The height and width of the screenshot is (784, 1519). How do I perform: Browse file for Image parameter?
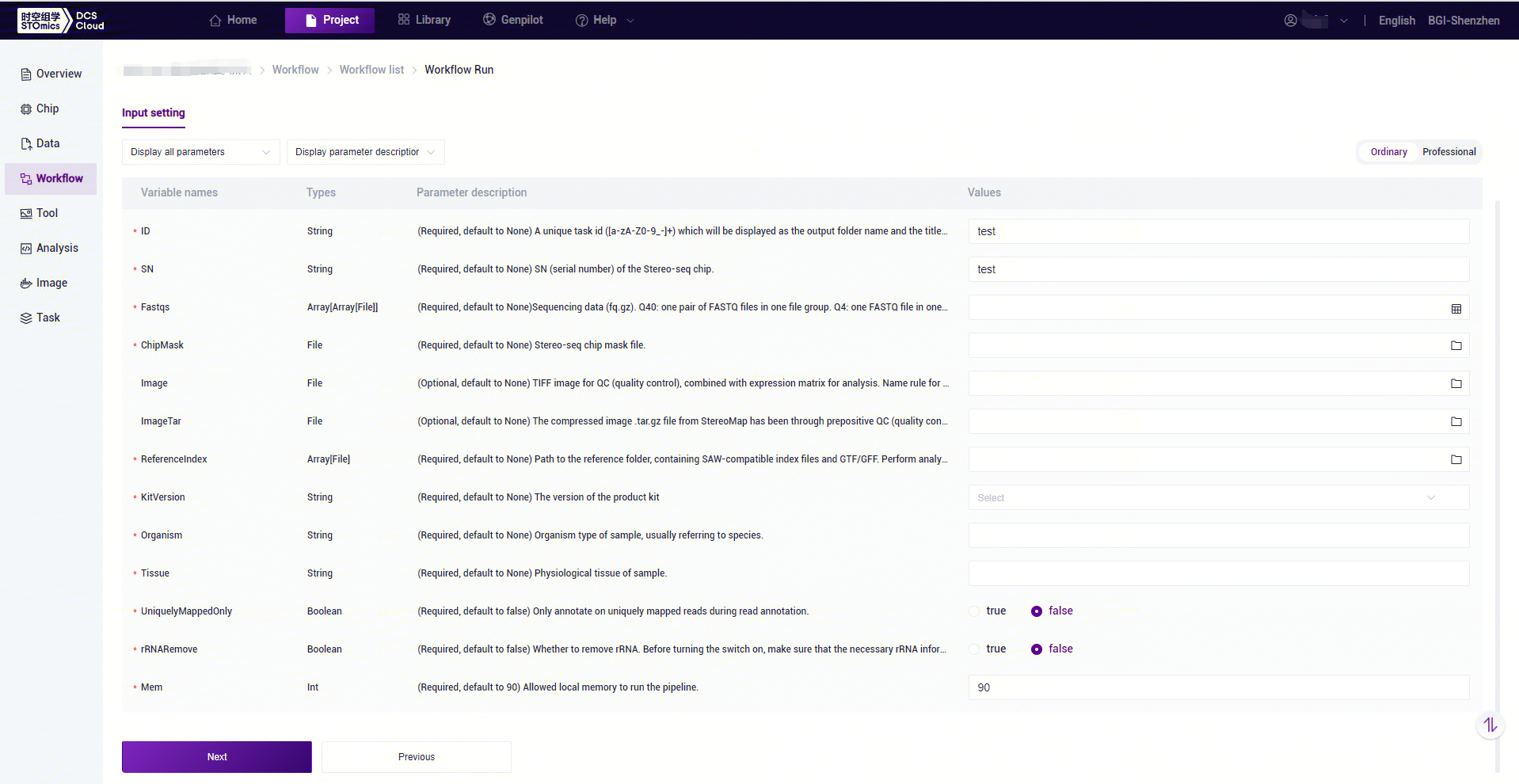[x=1456, y=383]
